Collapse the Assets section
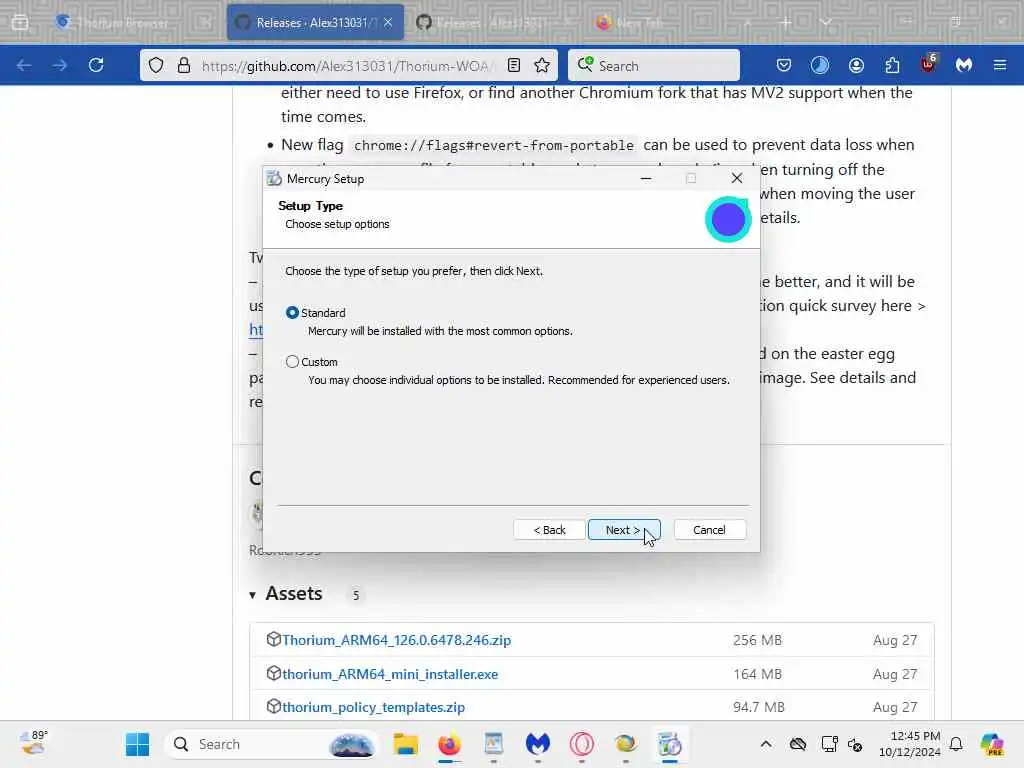 pyautogui.click(x=252, y=595)
